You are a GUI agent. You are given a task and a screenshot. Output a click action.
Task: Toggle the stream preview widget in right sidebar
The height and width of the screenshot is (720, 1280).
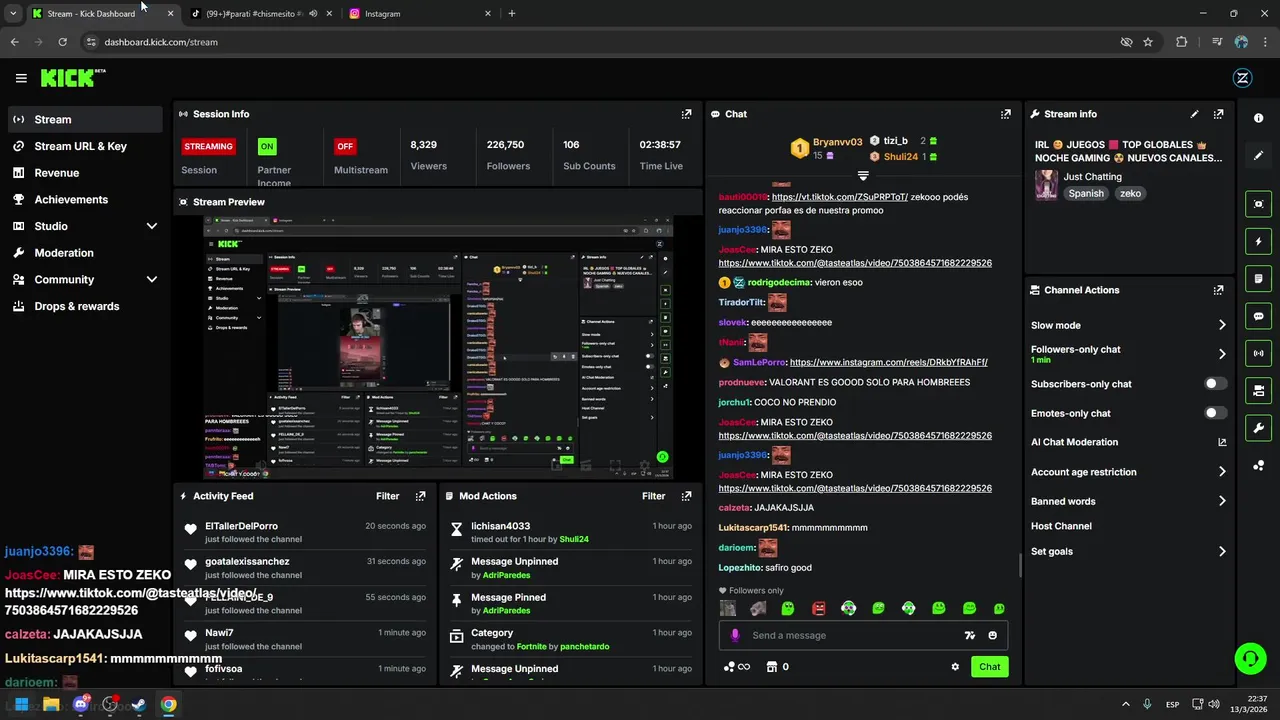click(x=1259, y=204)
